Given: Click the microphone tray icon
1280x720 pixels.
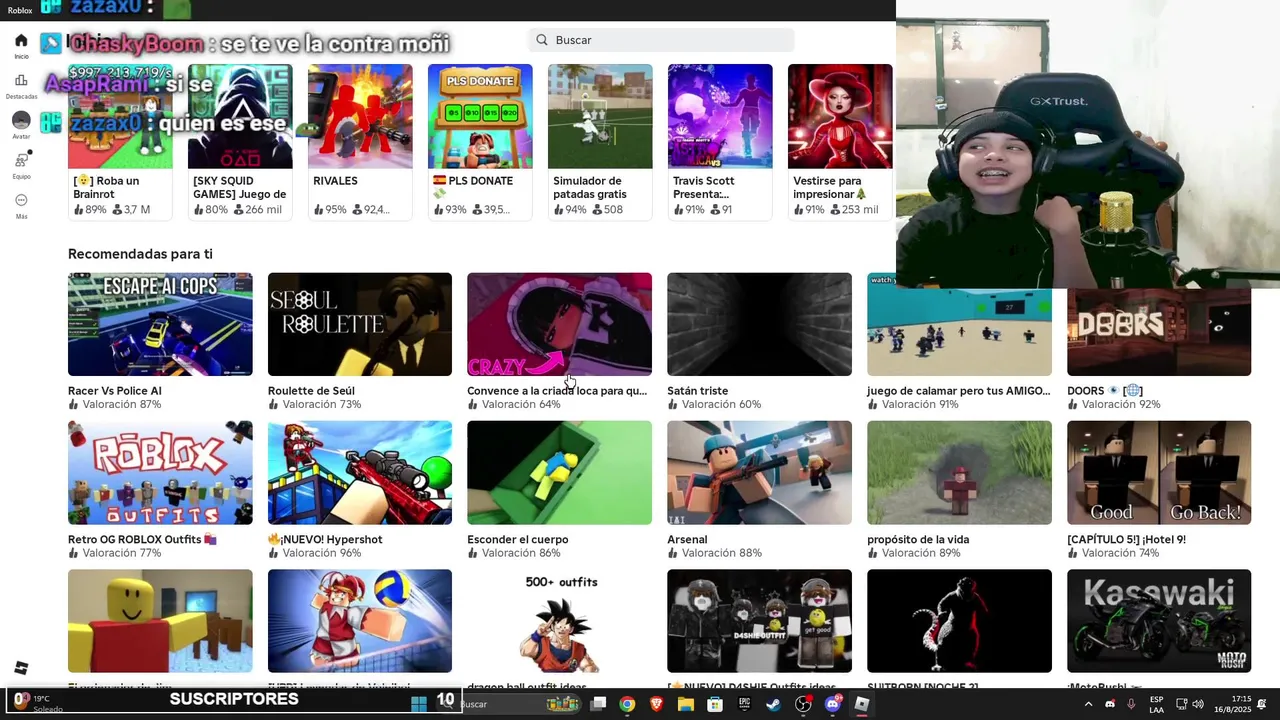Looking at the screenshot, I should [1131, 704].
